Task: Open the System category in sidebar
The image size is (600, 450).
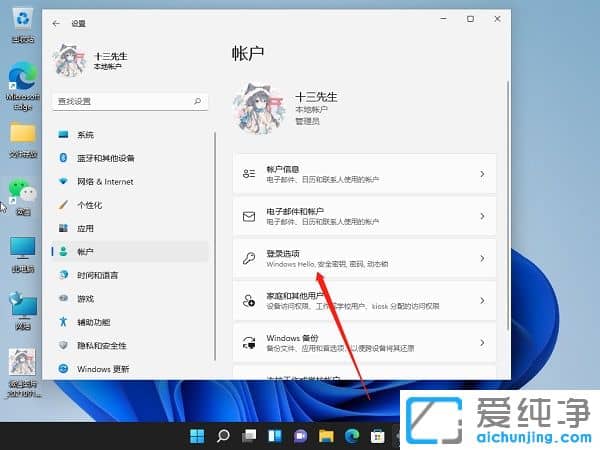Action: coord(130,135)
